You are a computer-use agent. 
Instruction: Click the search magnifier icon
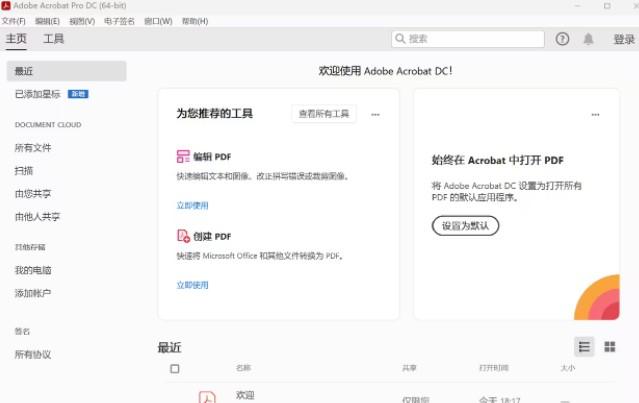400,39
